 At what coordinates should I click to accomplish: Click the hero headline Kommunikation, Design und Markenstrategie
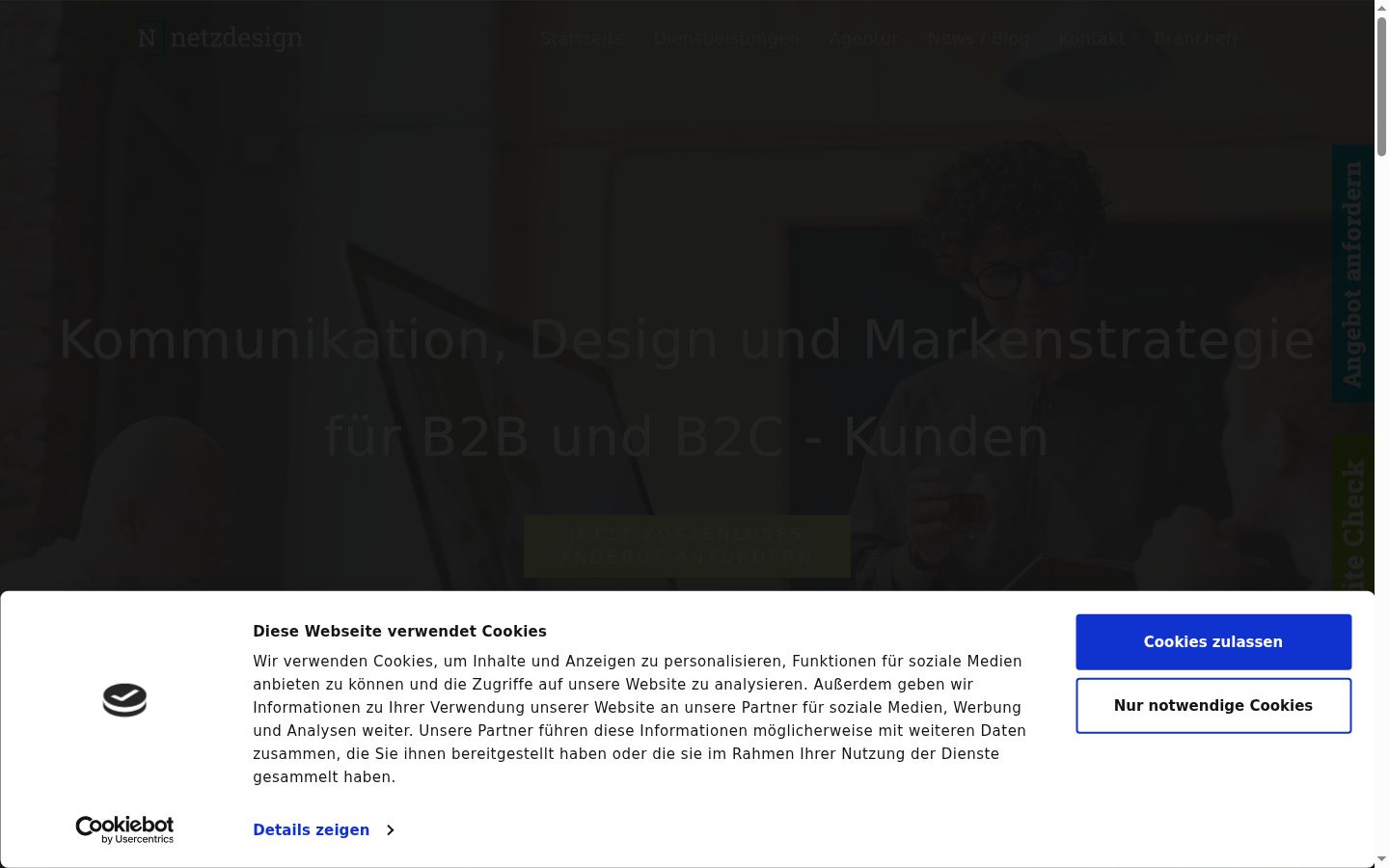coord(687,339)
